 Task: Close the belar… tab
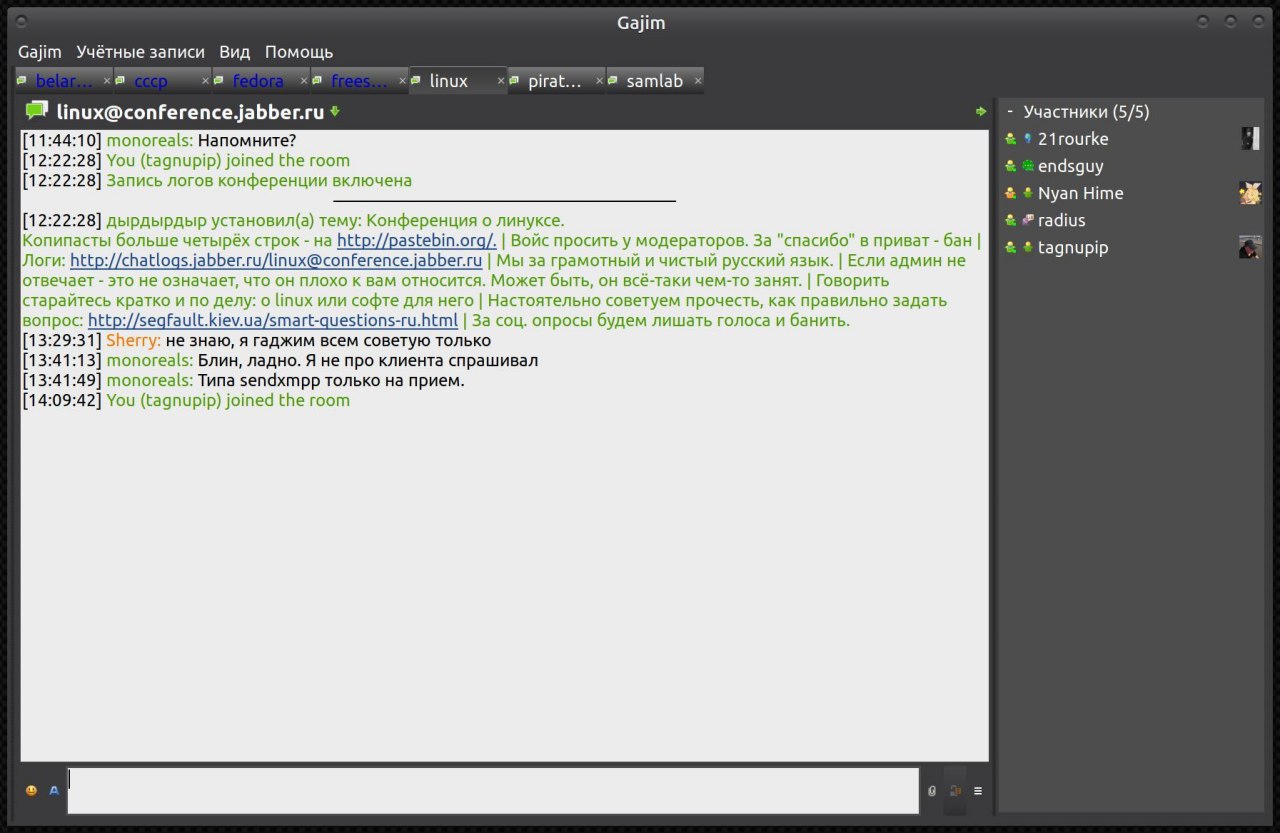(x=107, y=81)
